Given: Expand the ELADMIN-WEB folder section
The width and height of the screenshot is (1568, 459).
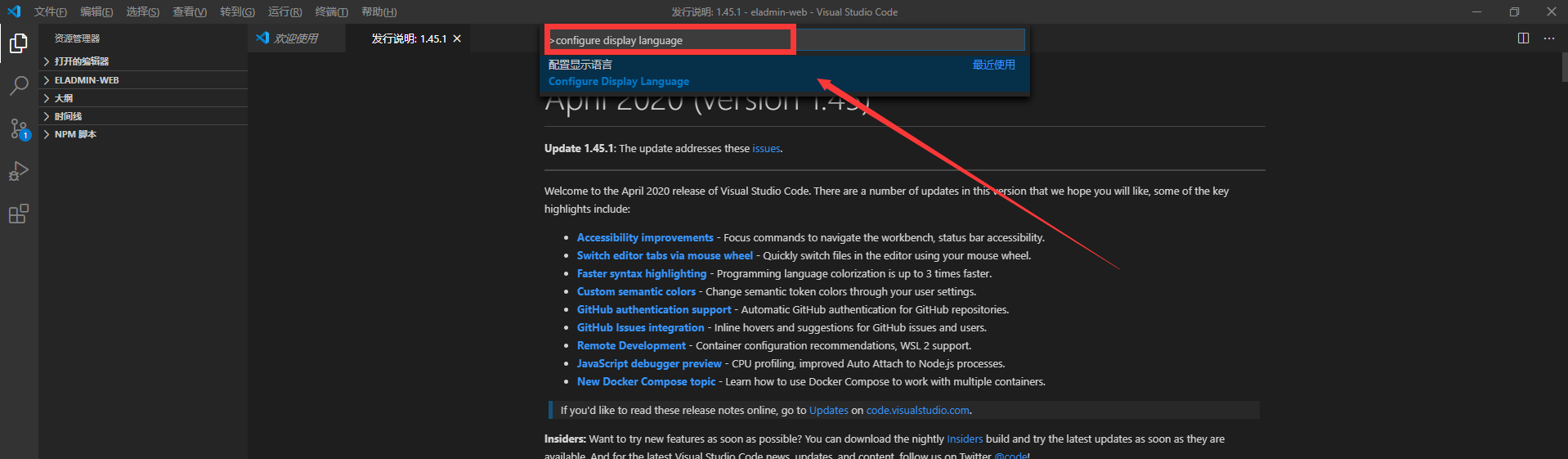Looking at the screenshot, I should 143,80.
